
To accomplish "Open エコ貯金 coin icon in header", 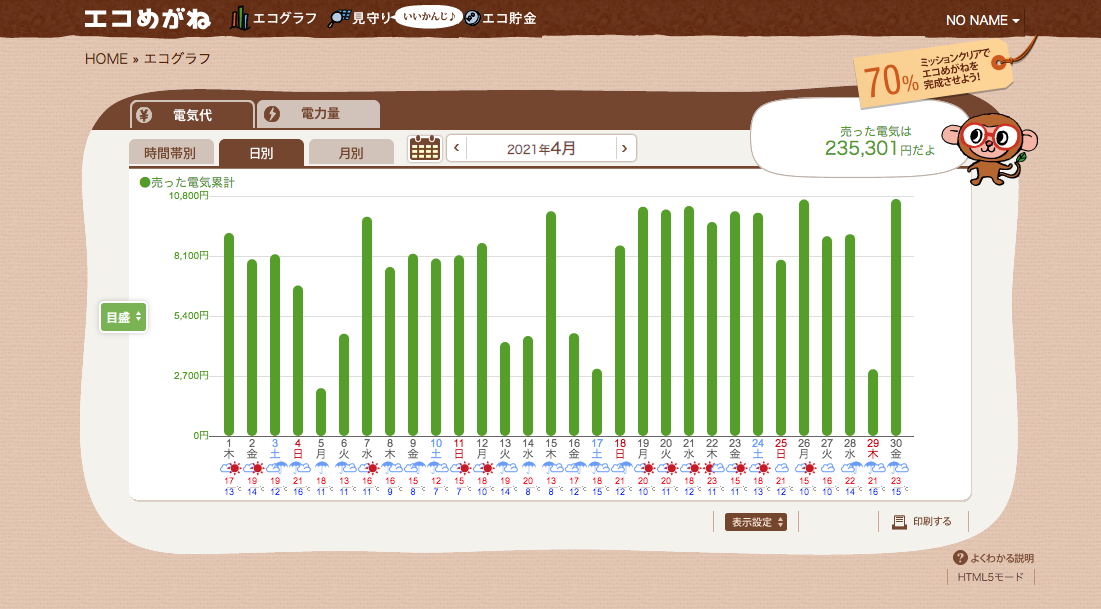I will [472, 18].
